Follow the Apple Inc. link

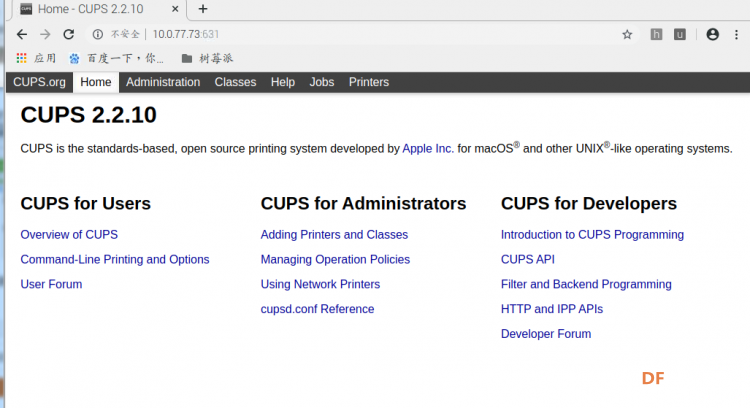click(428, 149)
